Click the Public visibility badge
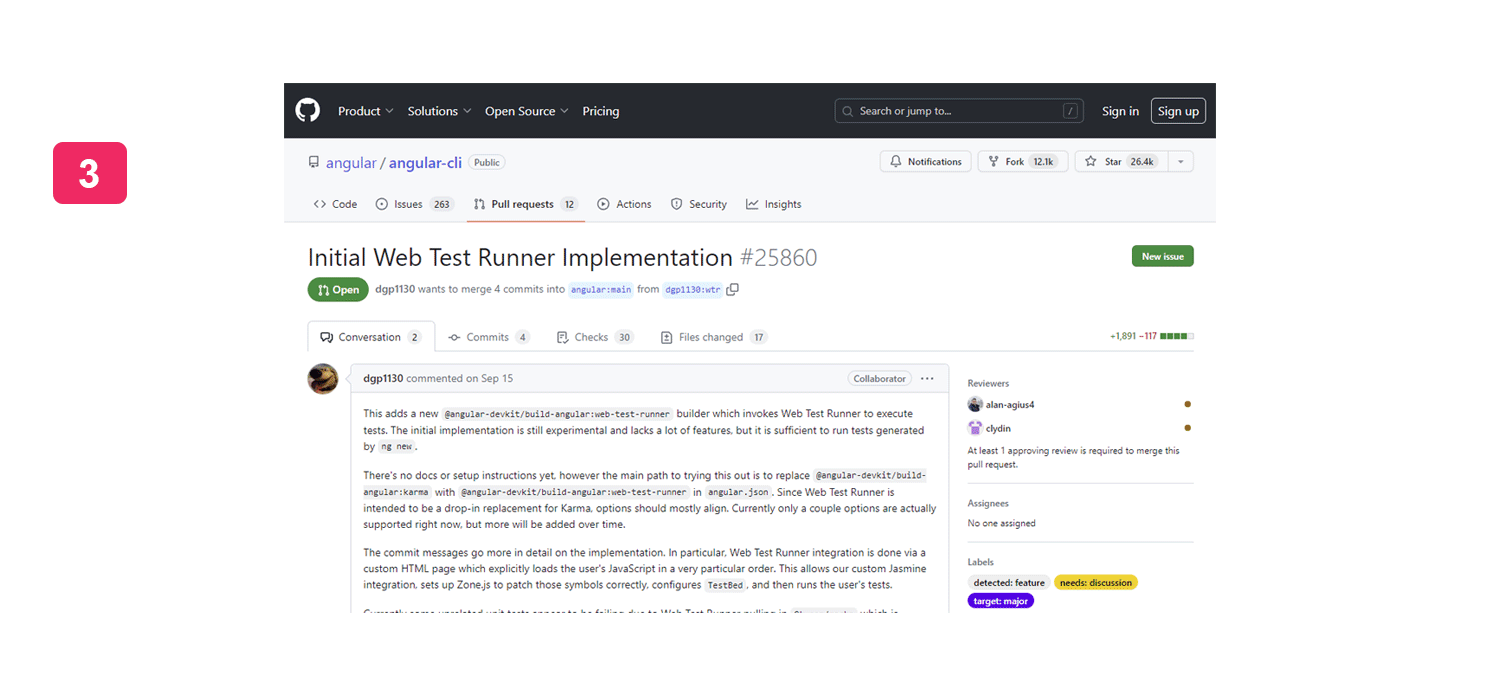 [x=487, y=162]
